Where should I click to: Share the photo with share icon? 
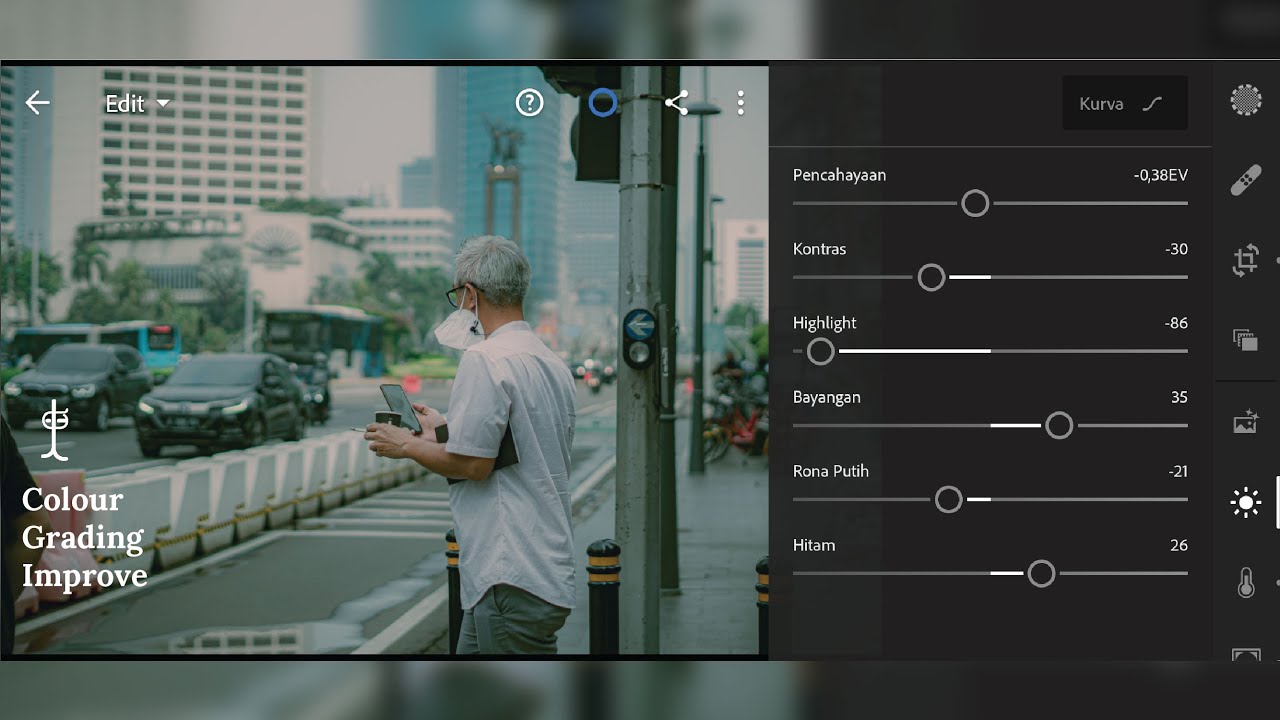click(677, 102)
